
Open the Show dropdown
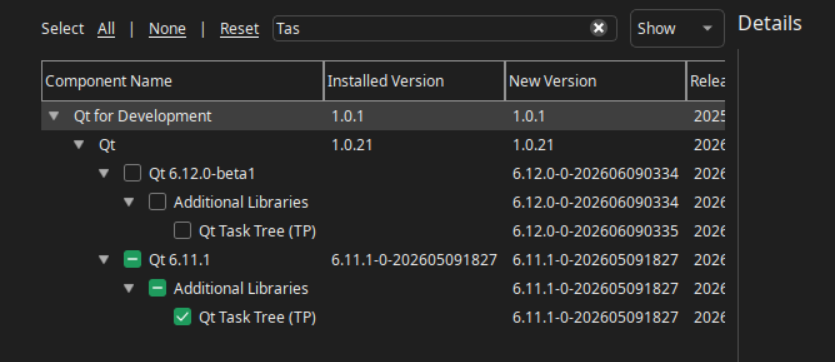677,28
